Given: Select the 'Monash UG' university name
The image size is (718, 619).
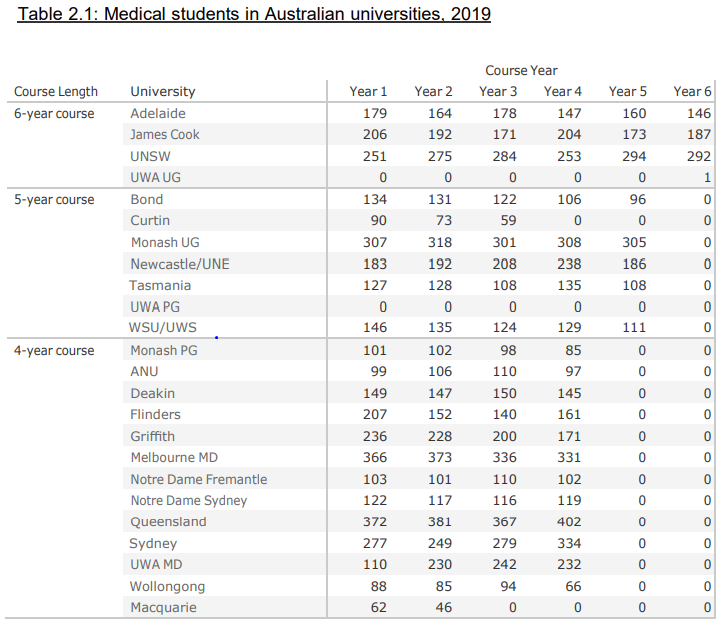Looking at the screenshot, I should click(165, 243).
